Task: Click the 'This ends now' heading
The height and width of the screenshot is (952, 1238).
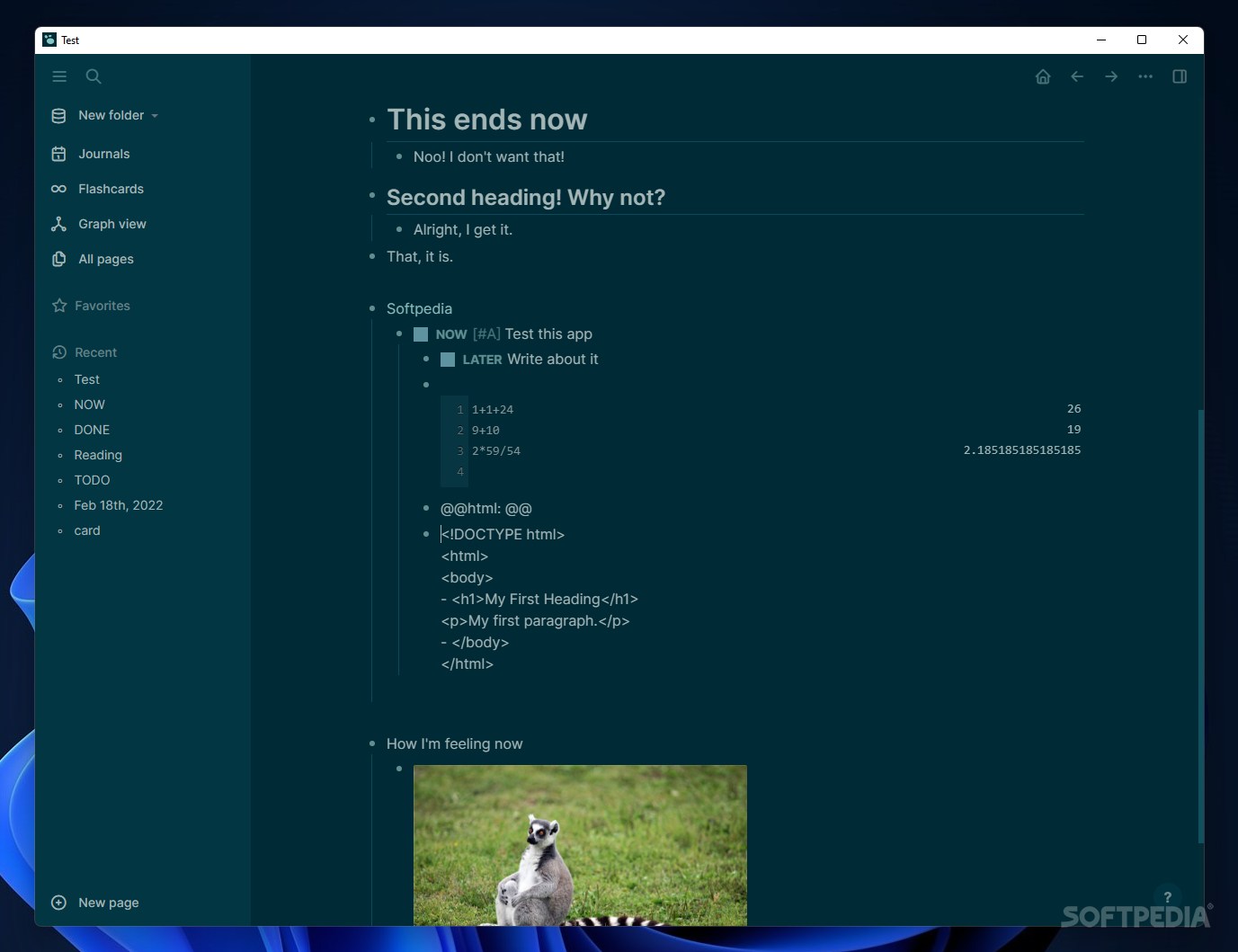Action: tap(486, 120)
